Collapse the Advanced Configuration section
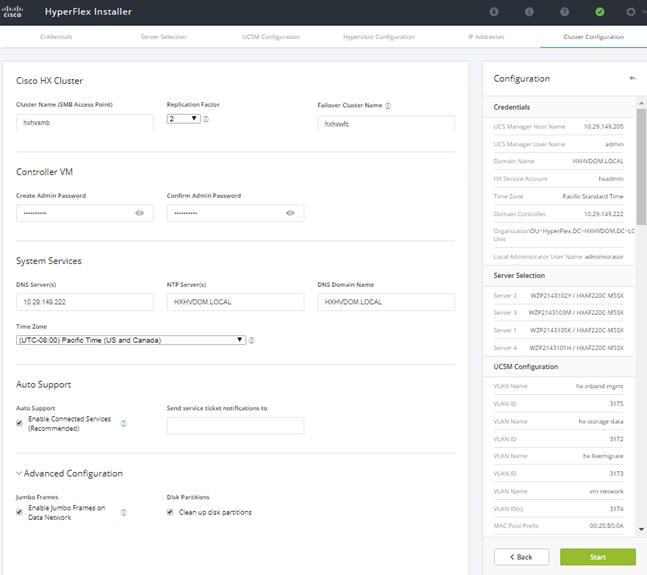Screen dimensions: 647x575 19,473
